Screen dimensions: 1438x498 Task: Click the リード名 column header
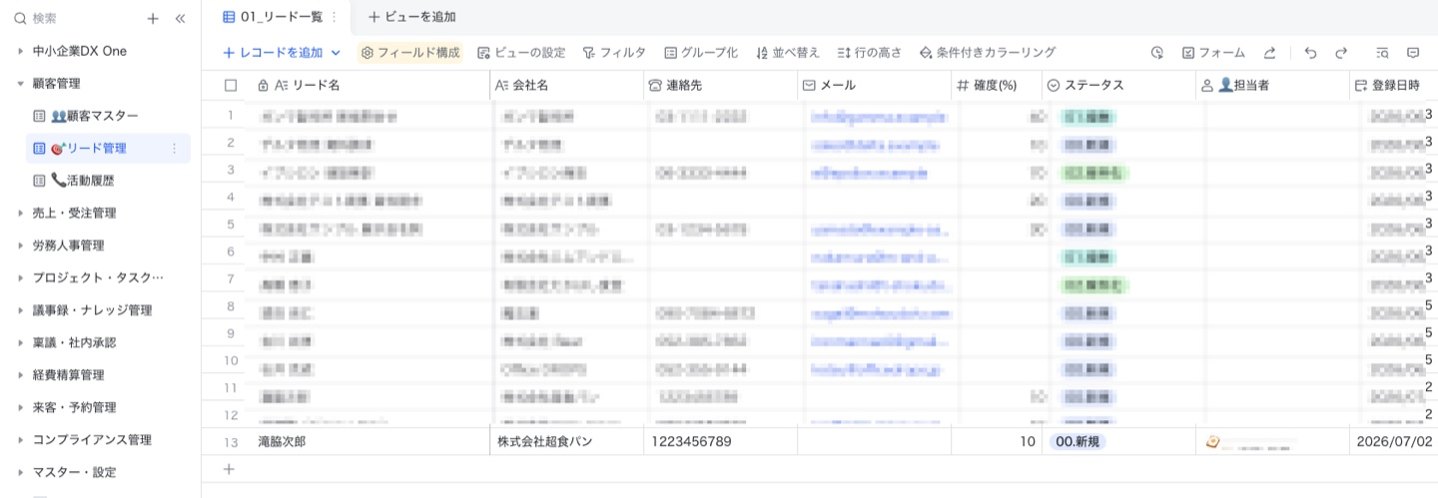click(x=369, y=86)
